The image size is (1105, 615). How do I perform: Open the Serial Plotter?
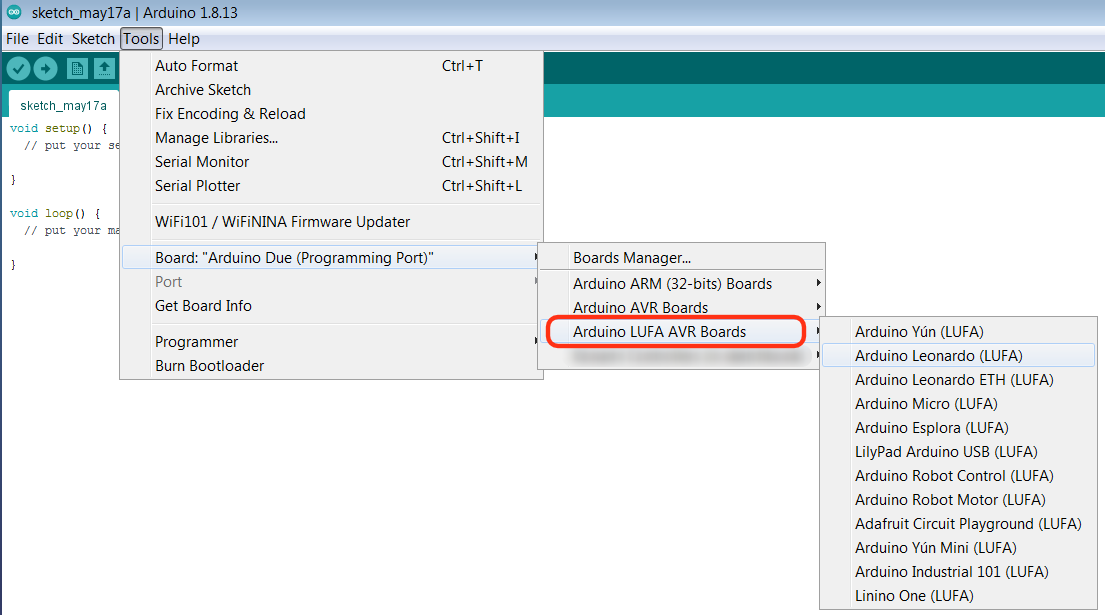point(331,185)
